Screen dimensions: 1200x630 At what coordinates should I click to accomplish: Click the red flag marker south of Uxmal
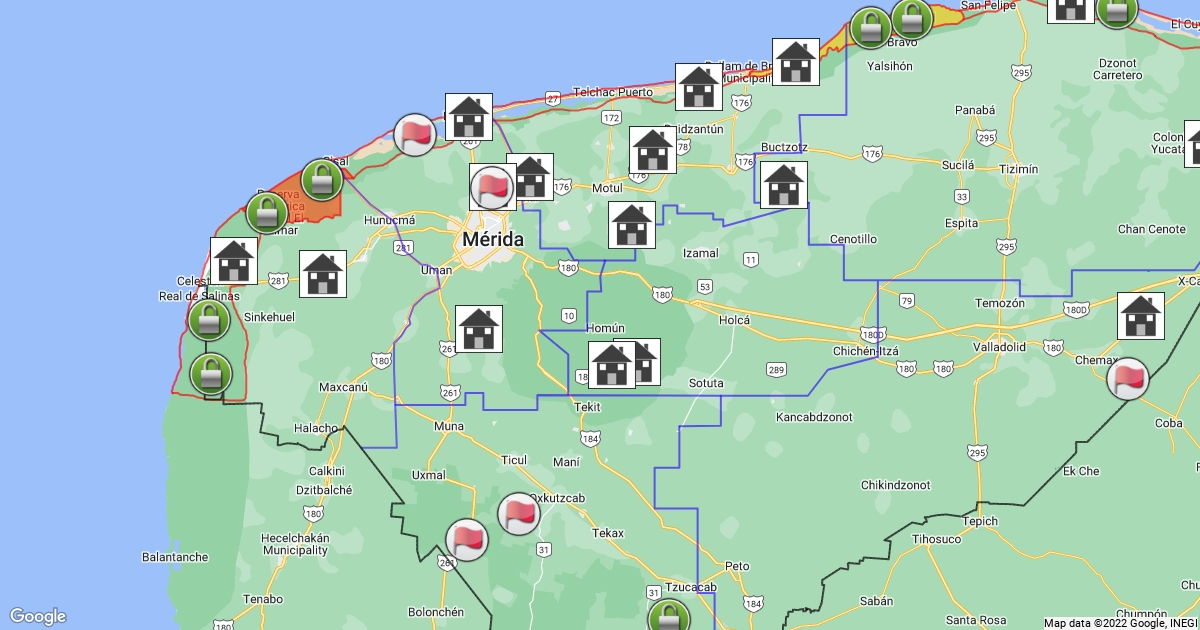pyautogui.click(x=467, y=540)
